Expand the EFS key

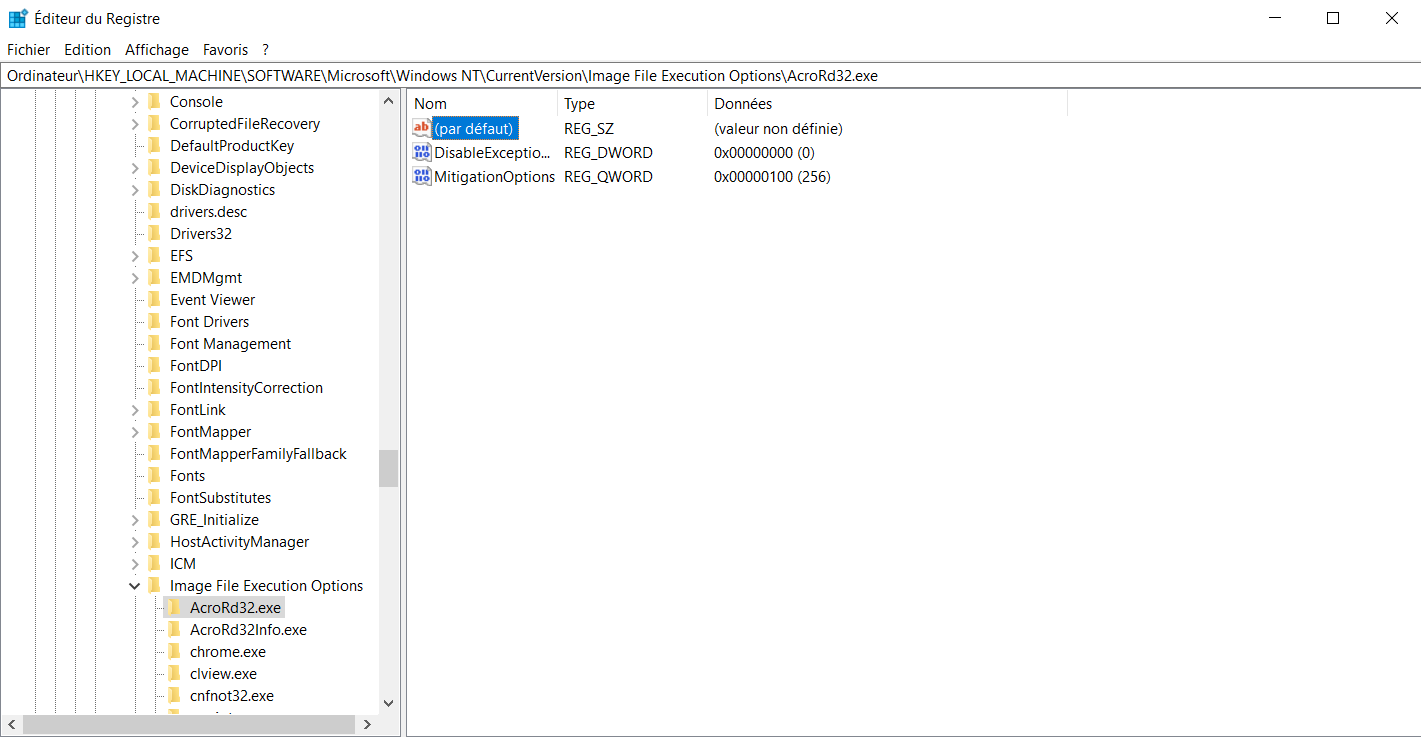(x=135, y=256)
